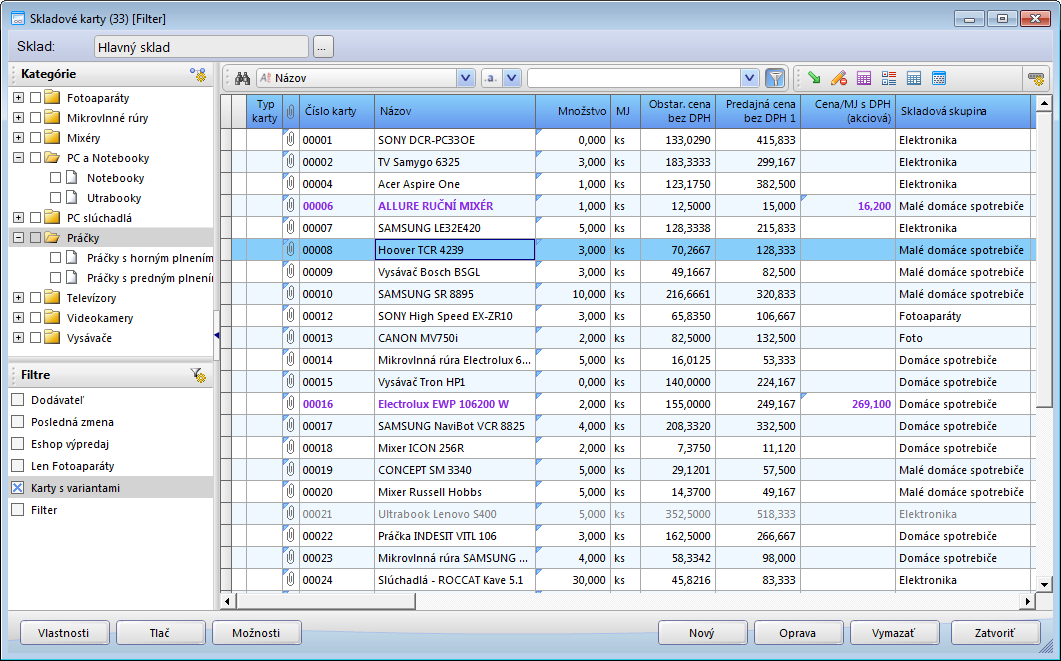Sort by Skladová skupina column header
The height and width of the screenshot is (661, 1061).
coord(963,112)
